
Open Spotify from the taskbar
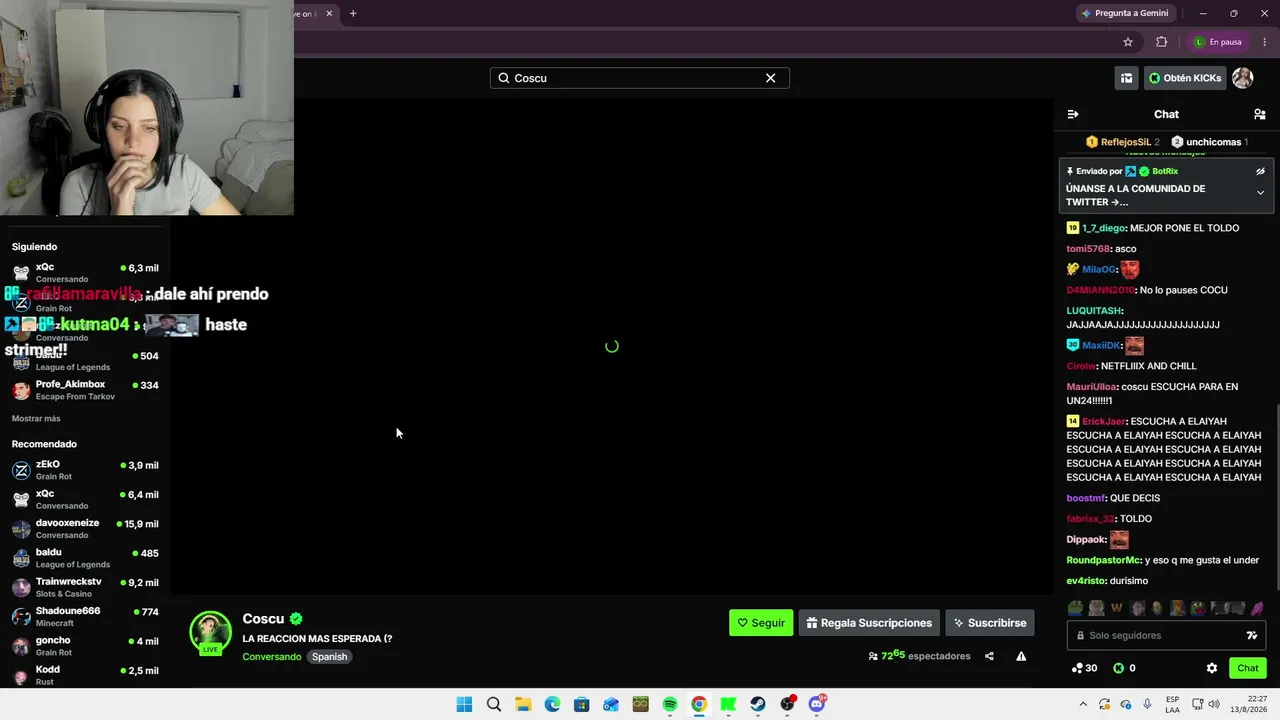point(670,704)
